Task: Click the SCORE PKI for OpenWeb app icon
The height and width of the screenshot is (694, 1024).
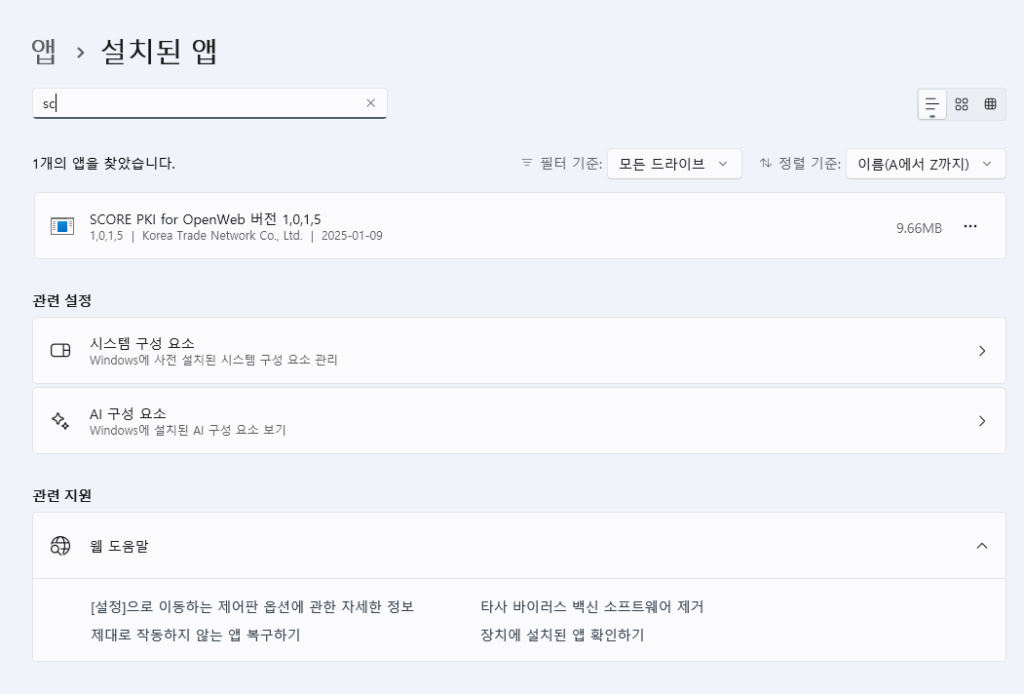Action: pos(62,226)
